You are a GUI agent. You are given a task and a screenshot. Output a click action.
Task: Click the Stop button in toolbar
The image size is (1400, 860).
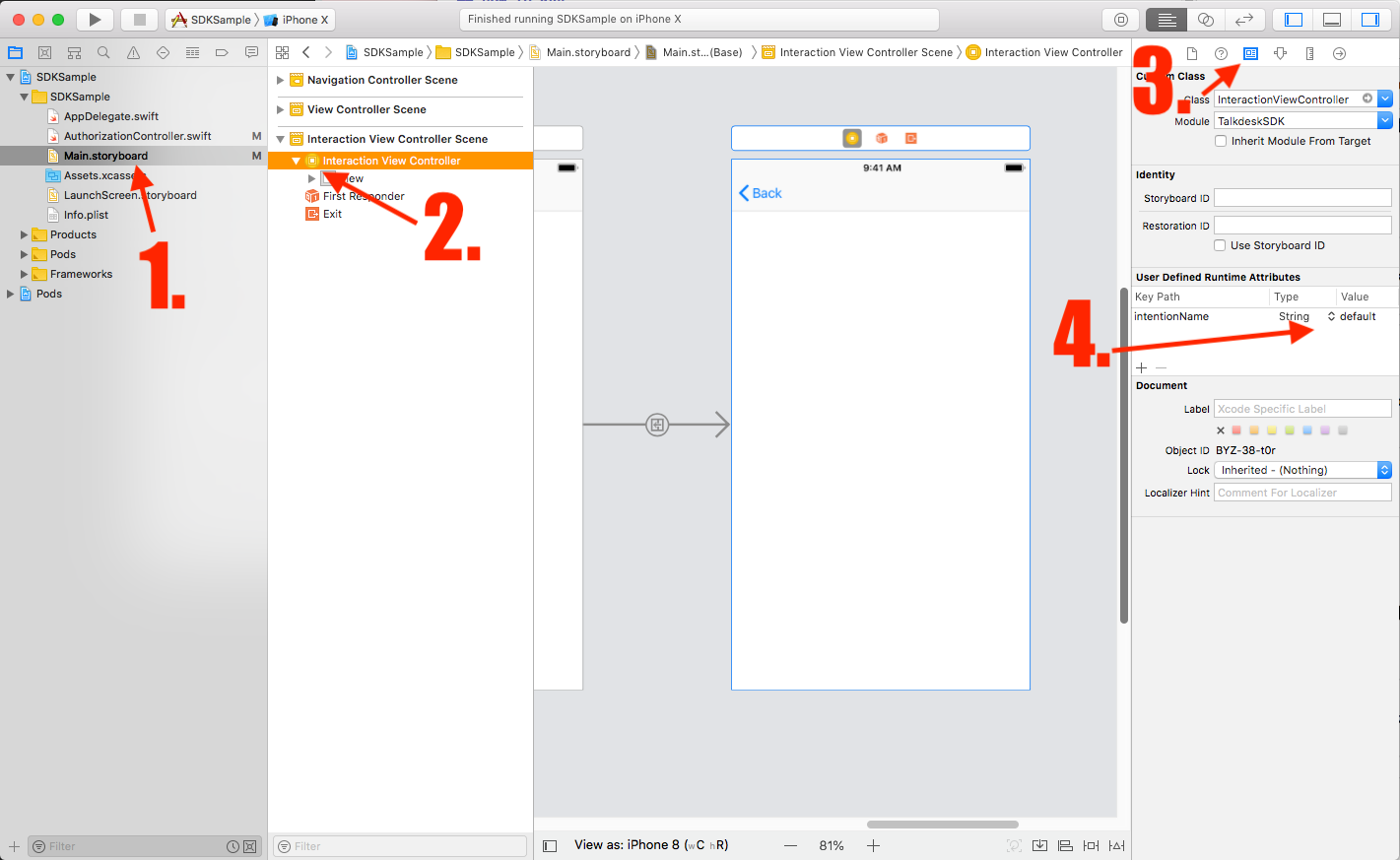[140, 19]
